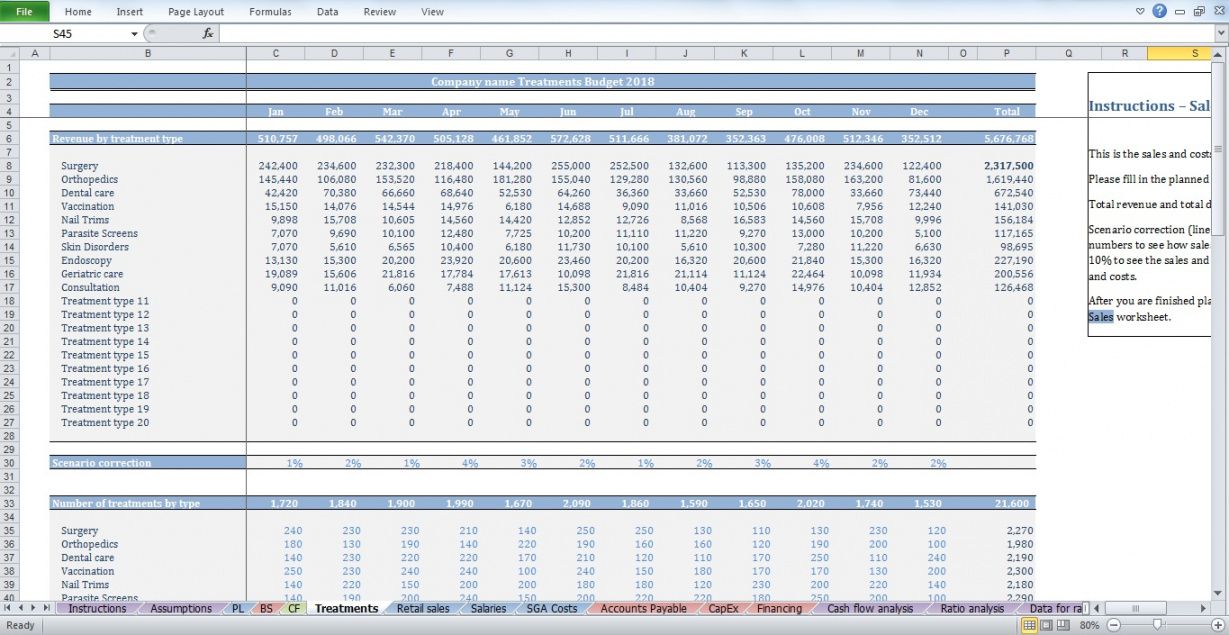
Task: Click the 80% zoom level button
Action: pyautogui.click(x=1089, y=625)
